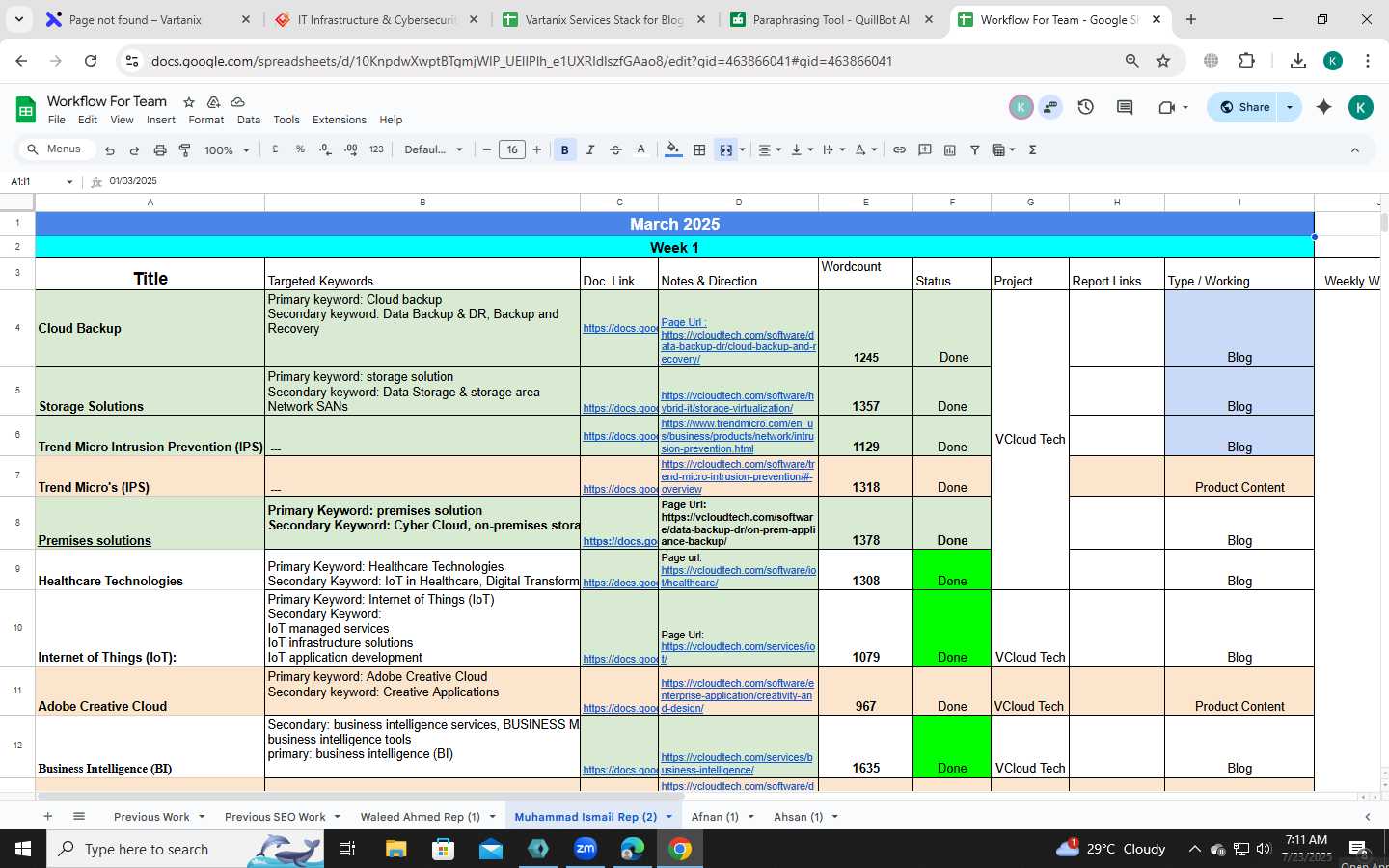The width and height of the screenshot is (1389, 868).
Task: Open the Format menu
Action: click(x=205, y=120)
